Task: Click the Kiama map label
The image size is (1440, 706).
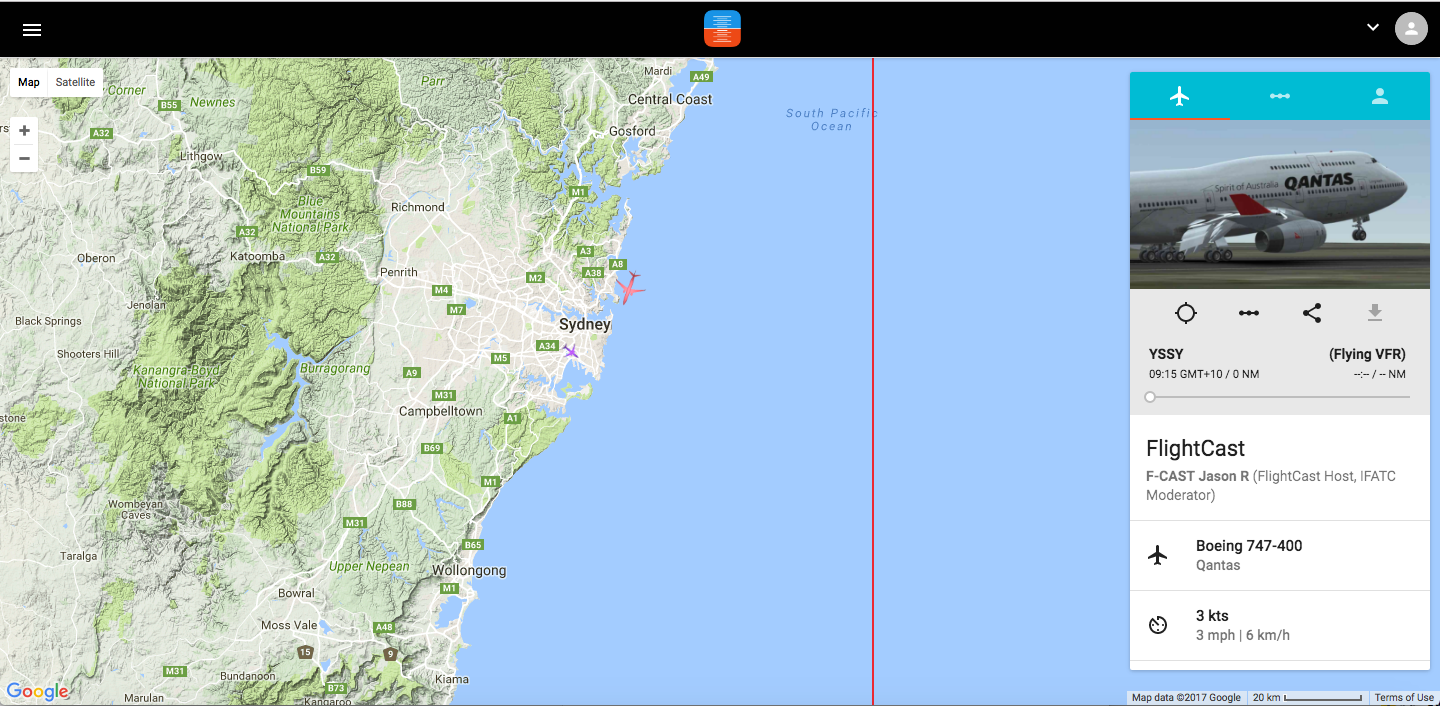Action: pyautogui.click(x=452, y=679)
